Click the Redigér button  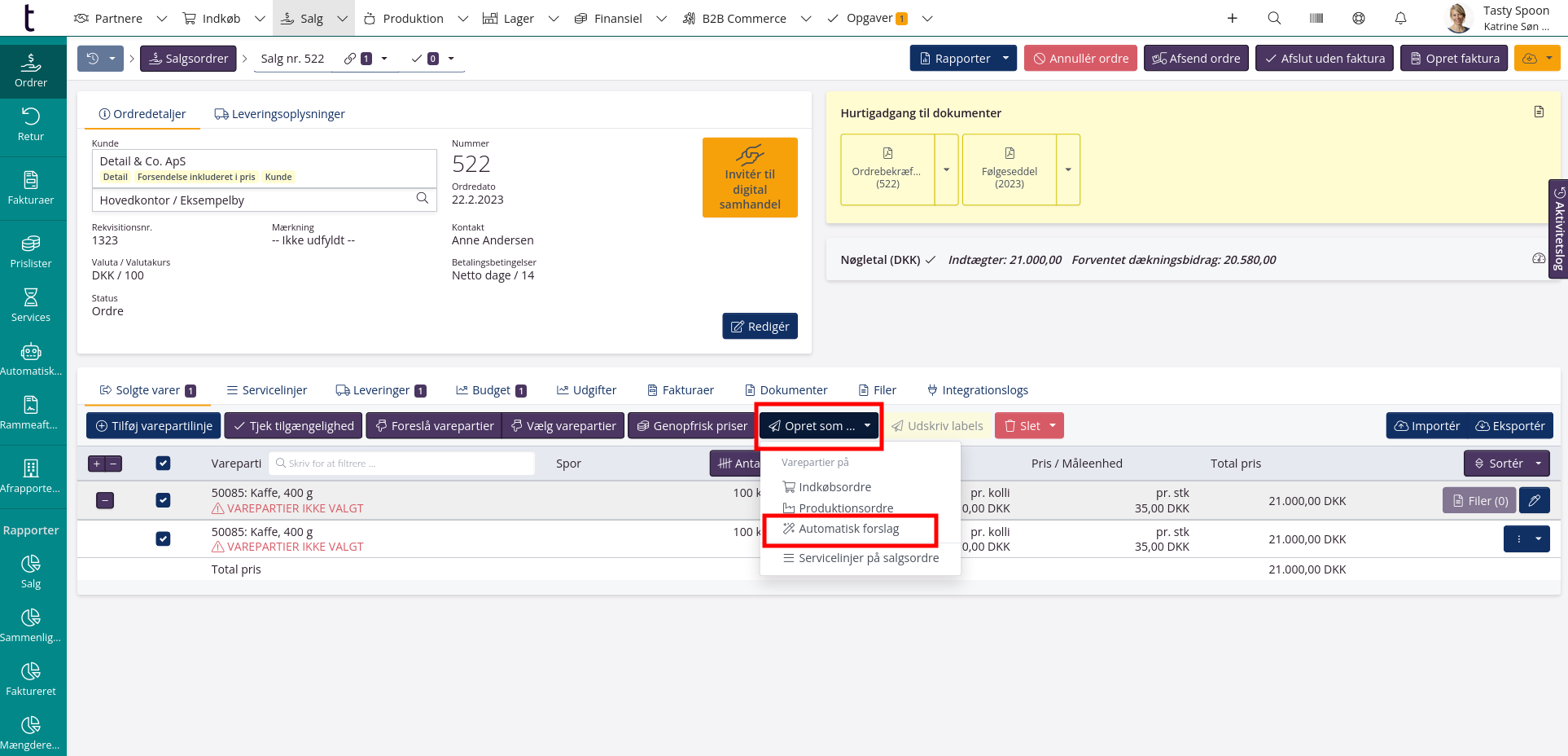click(x=760, y=326)
